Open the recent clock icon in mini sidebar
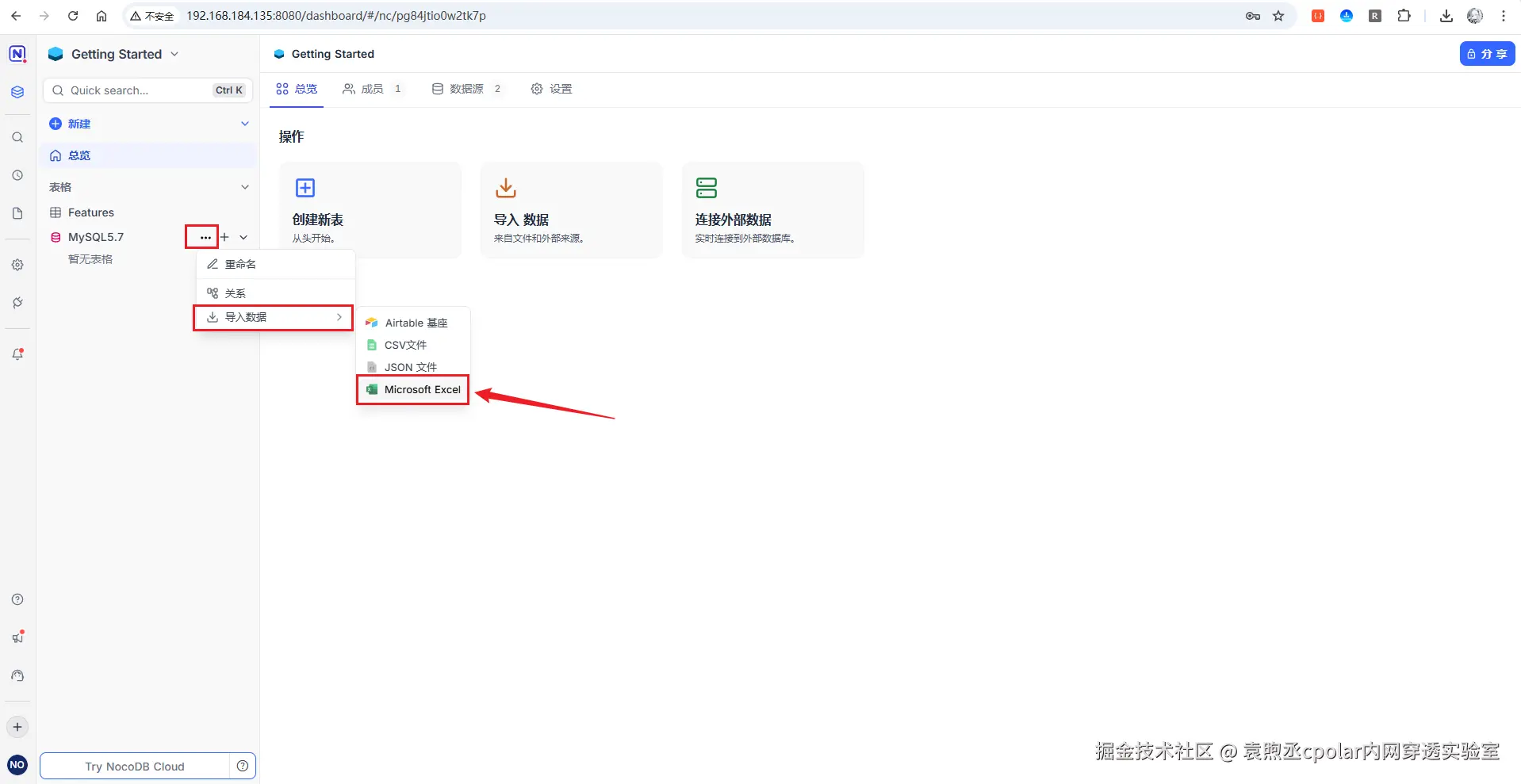 [17, 175]
